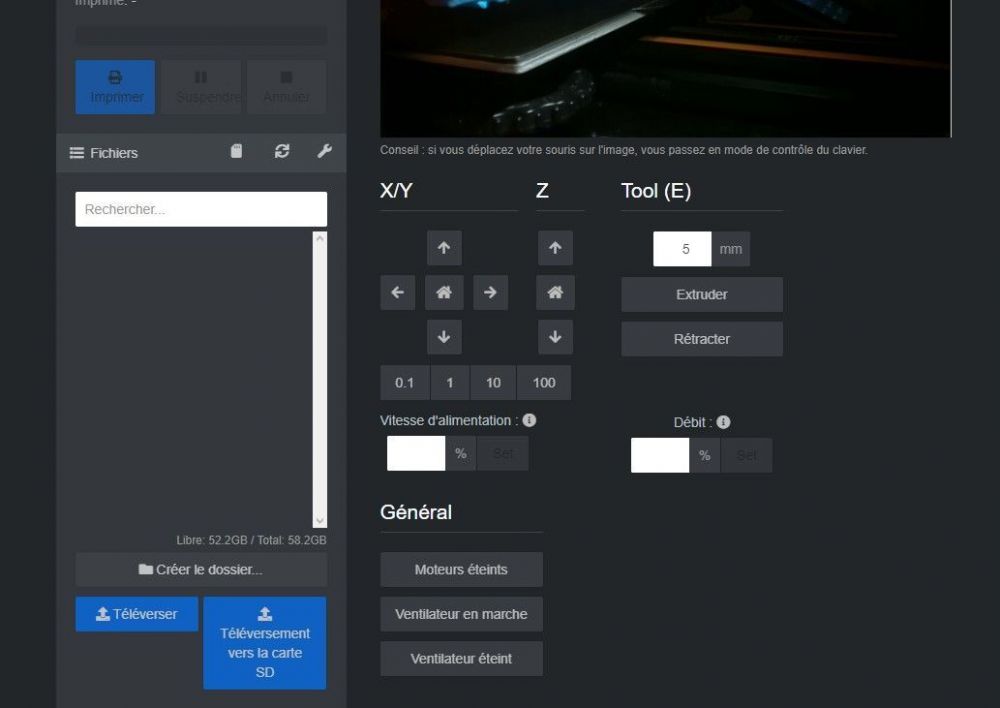Click the webcam stream image

[x=665, y=68]
